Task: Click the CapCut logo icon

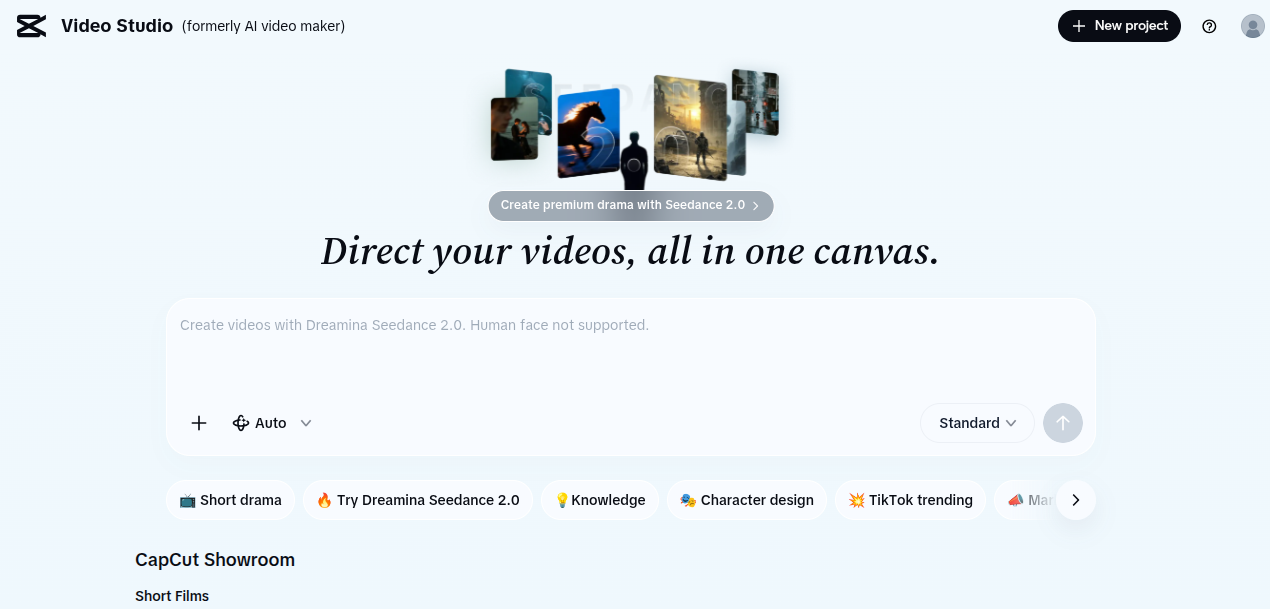Action: pyautogui.click(x=31, y=26)
